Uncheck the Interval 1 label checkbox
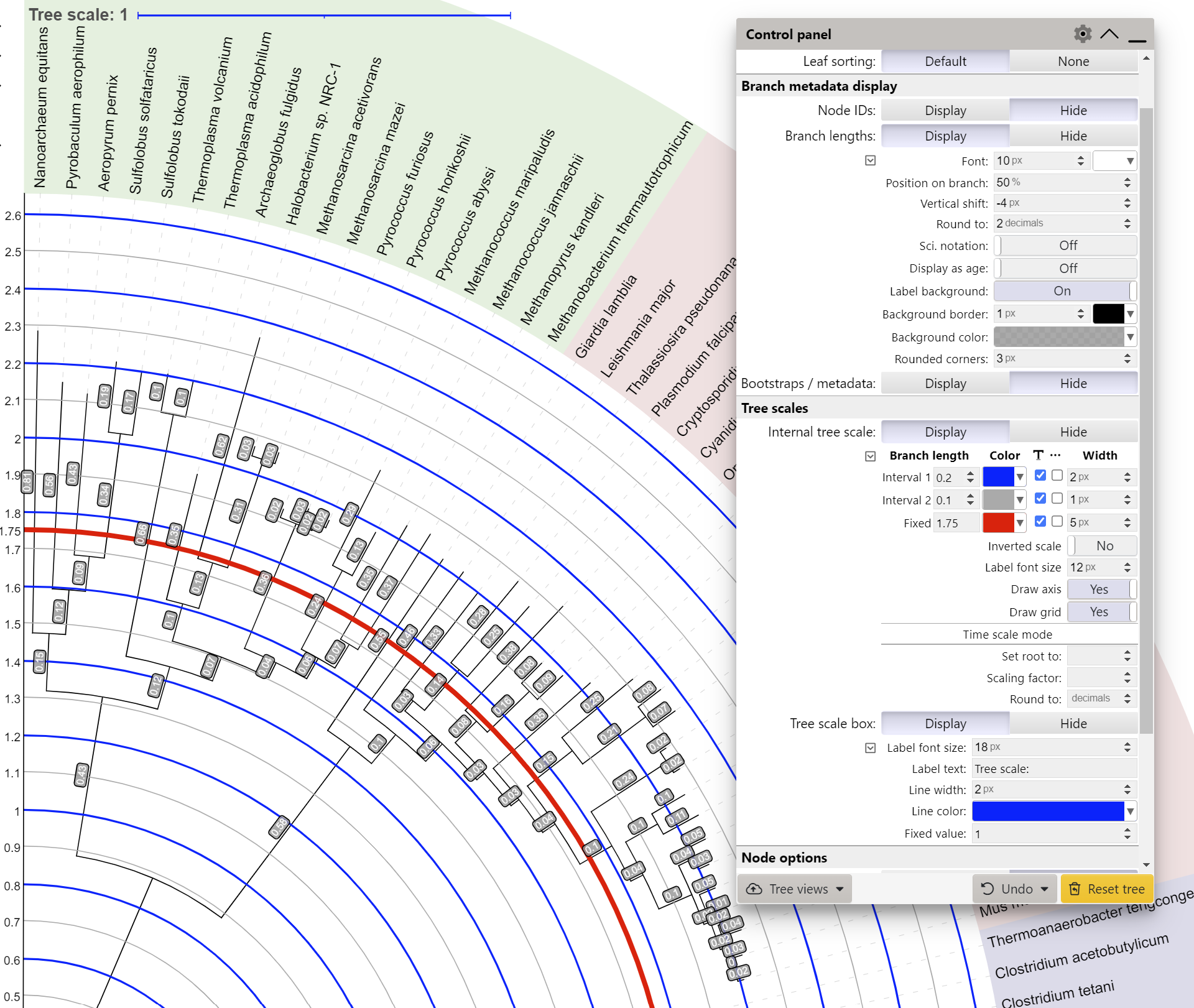This screenshot has width=1194, height=1008. (x=1040, y=476)
